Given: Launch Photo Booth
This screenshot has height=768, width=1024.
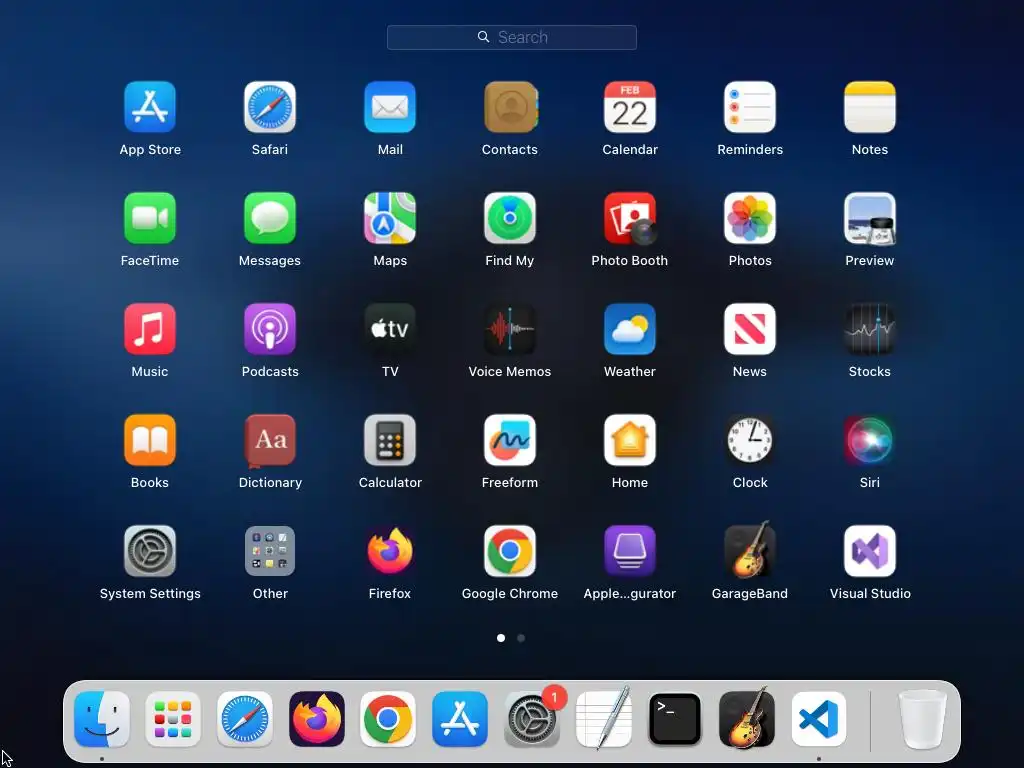Looking at the screenshot, I should click(630, 218).
